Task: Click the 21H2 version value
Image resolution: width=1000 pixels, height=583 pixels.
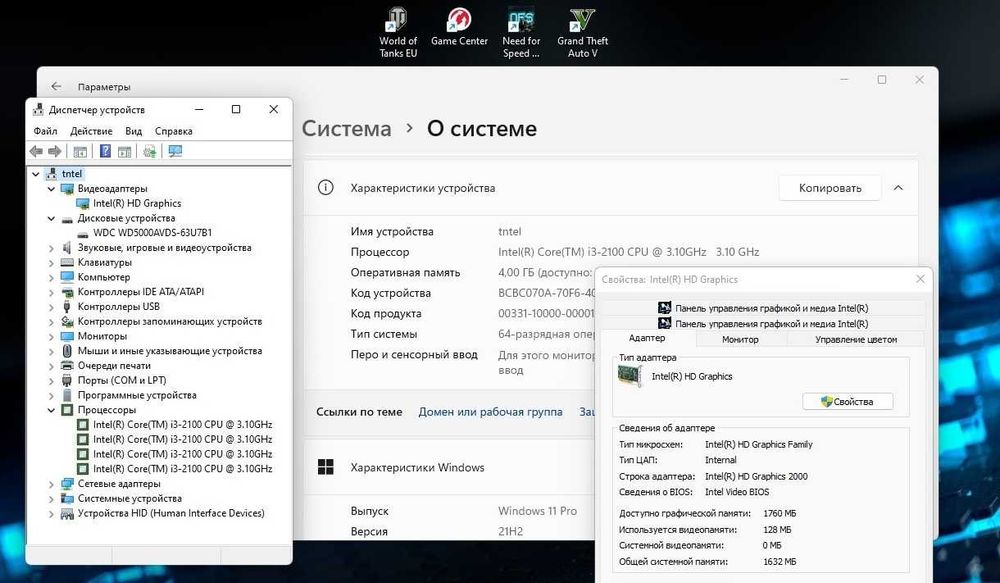Action: (510, 531)
